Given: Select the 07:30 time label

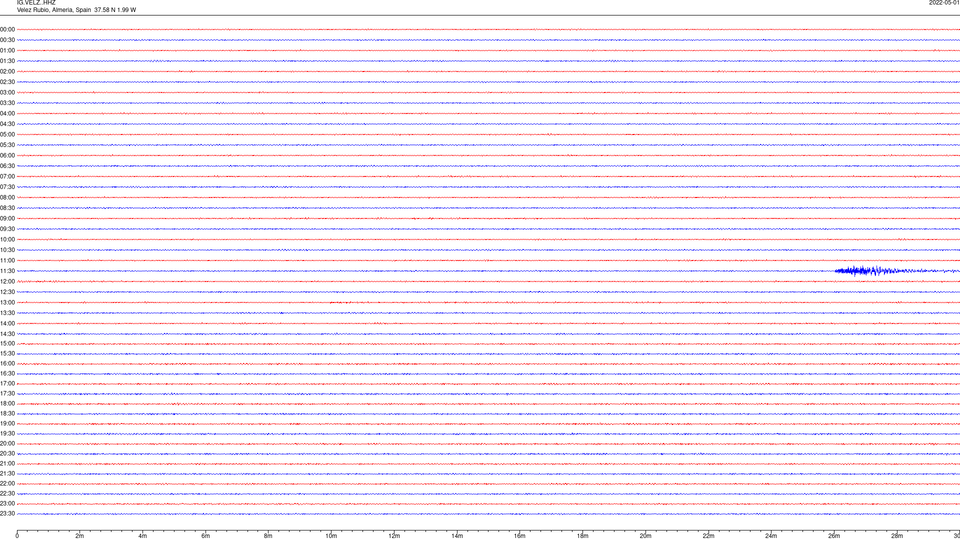Looking at the screenshot, I should coord(7,187).
